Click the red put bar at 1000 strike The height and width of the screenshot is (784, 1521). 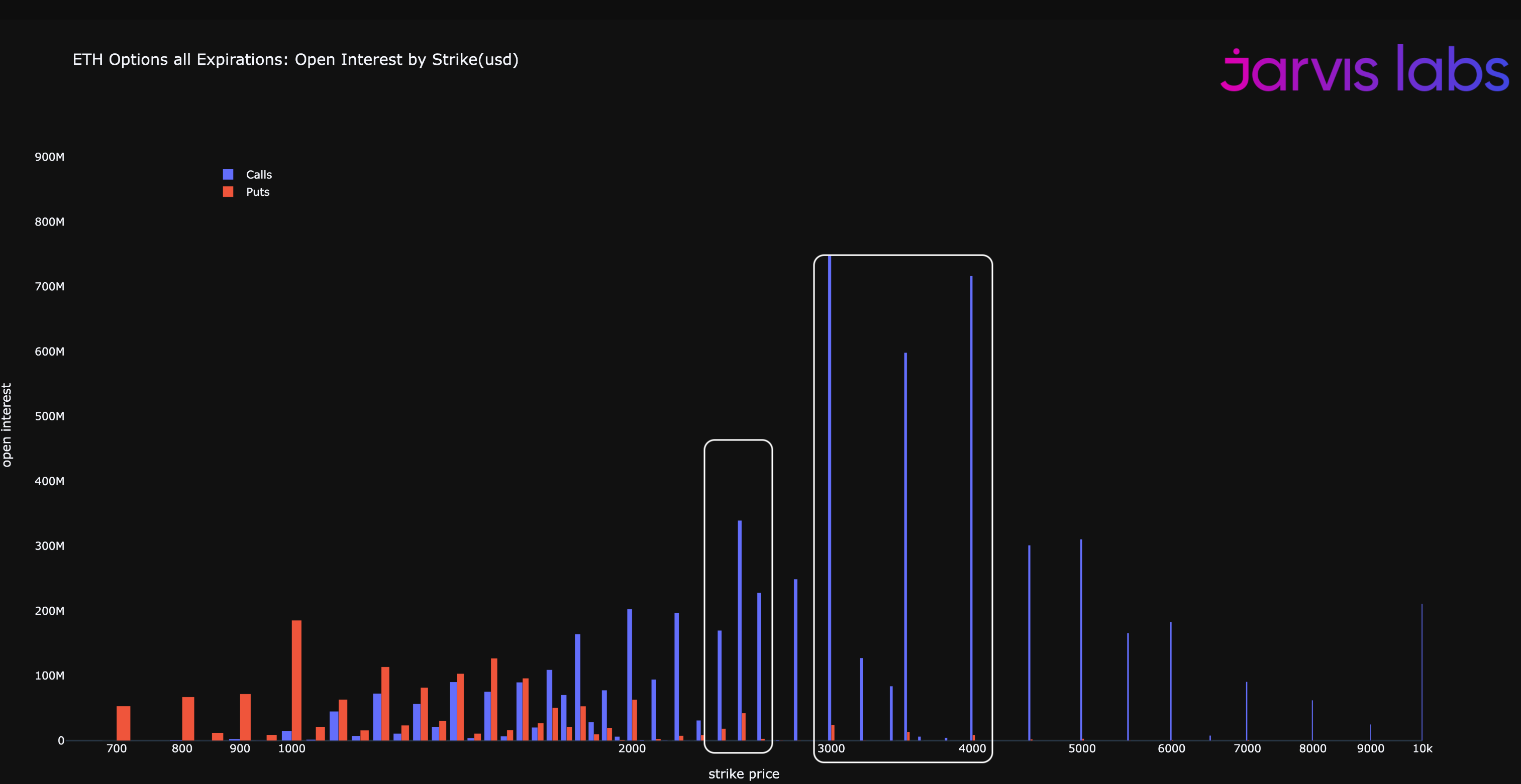click(x=296, y=679)
